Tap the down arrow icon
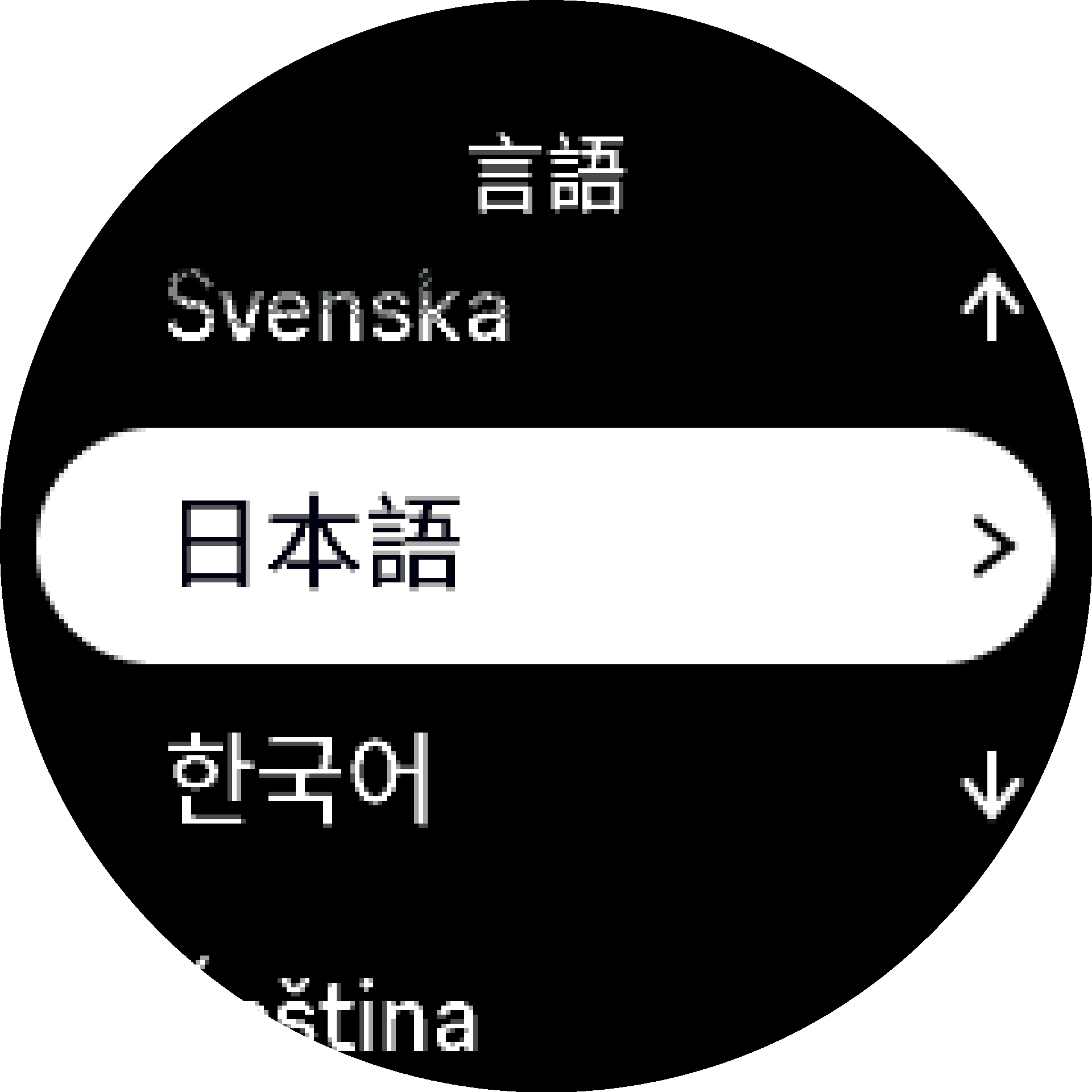 pyautogui.click(x=991, y=785)
